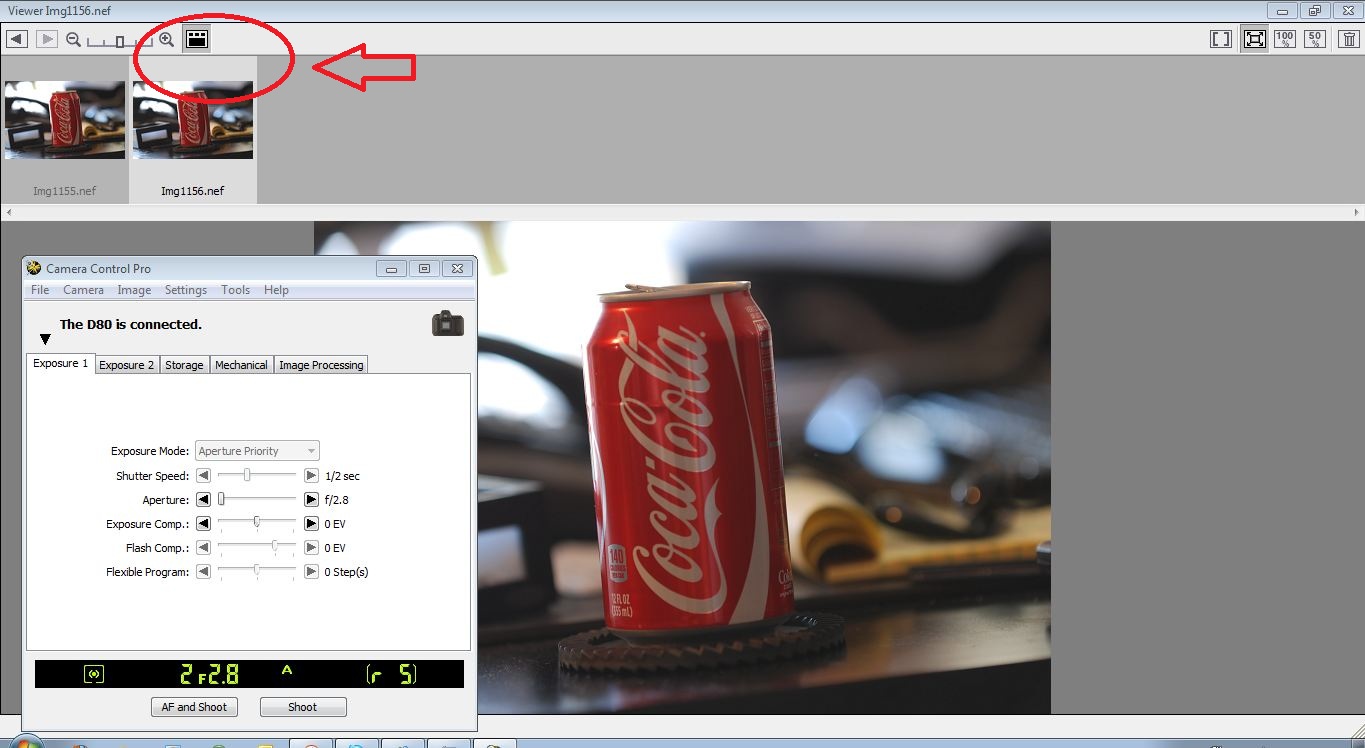The height and width of the screenshot is (748, 1365).
Task: Decrease Aperture with left arrow
Action: click(x=203, y=500)
